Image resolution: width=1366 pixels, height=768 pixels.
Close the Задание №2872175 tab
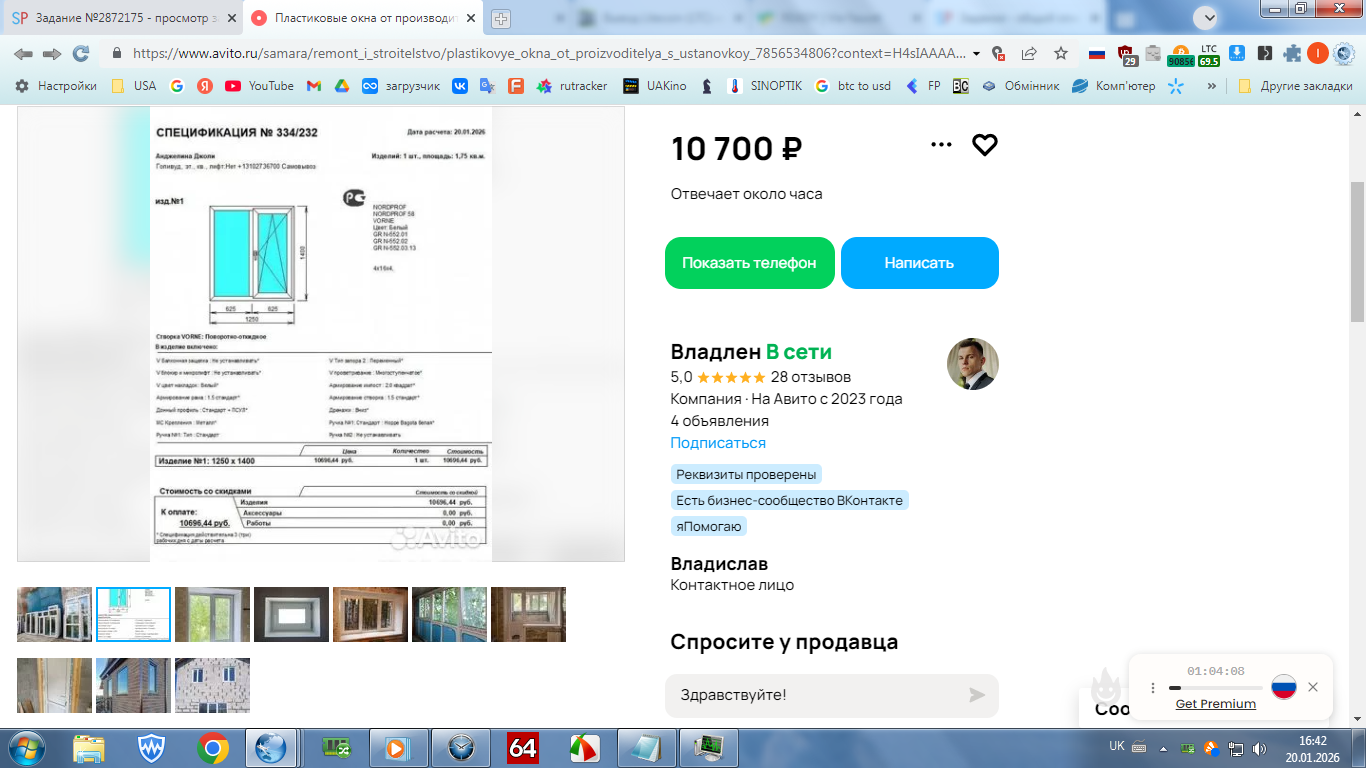pos(231,18)
